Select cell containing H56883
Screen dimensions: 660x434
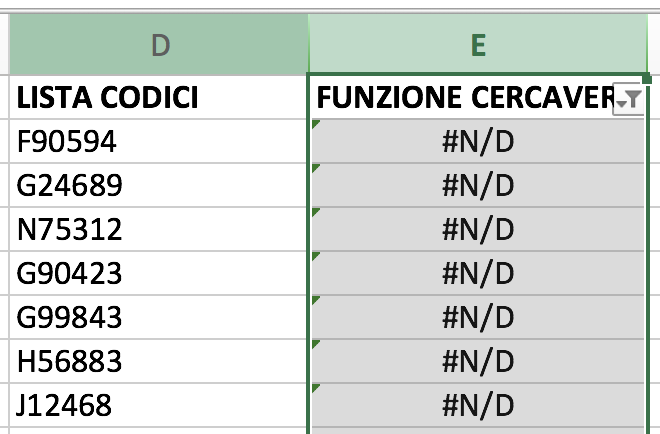(159, 361)
